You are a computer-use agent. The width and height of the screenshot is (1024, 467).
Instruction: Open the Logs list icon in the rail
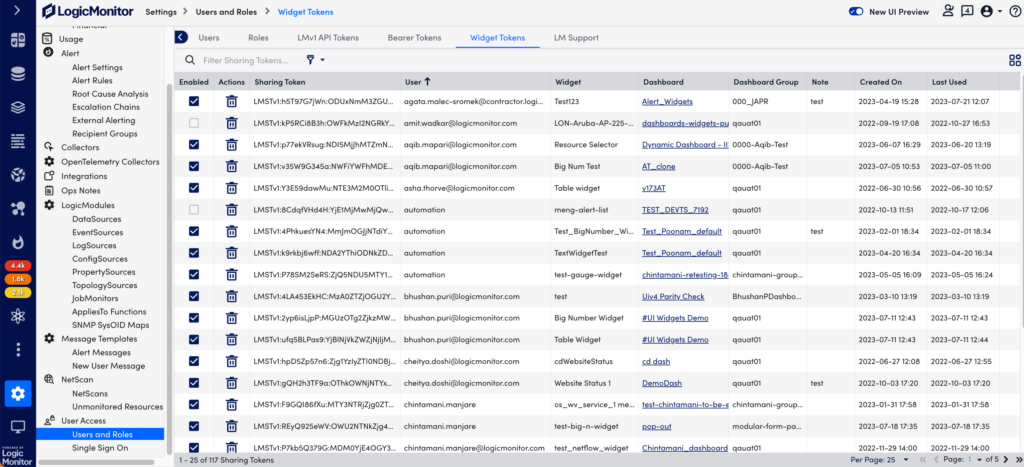coord(18,141)
